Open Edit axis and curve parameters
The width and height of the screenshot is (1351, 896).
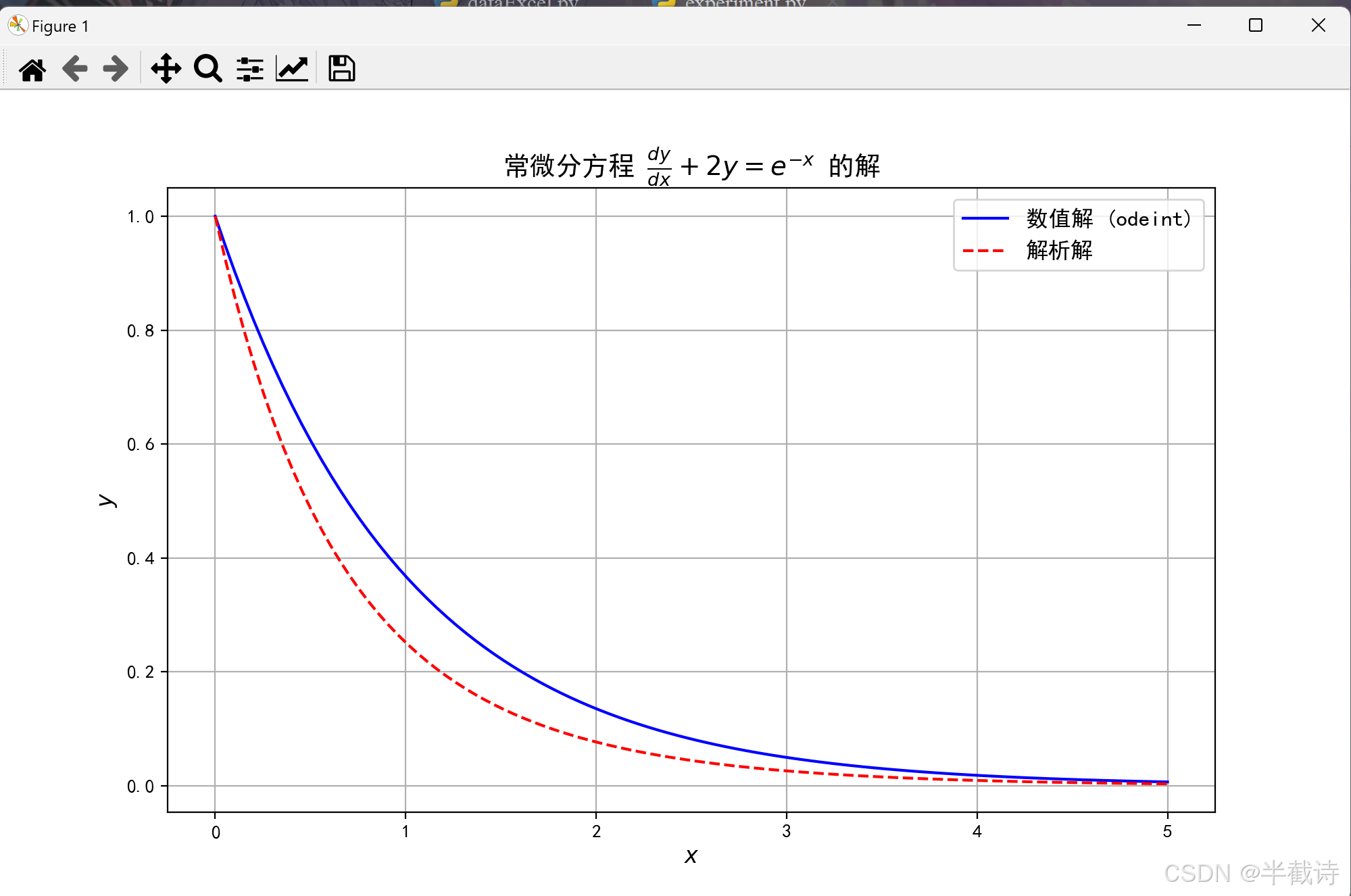(x=292, y=69)
